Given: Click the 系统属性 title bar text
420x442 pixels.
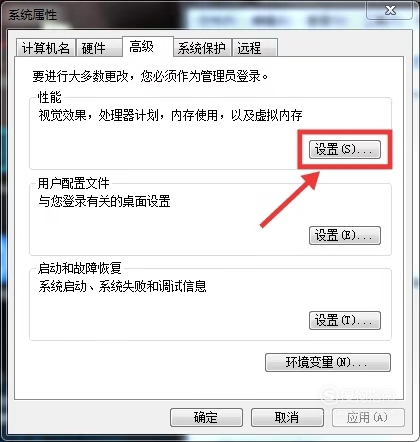Looking at the screenshot, I should coord(32,15).
